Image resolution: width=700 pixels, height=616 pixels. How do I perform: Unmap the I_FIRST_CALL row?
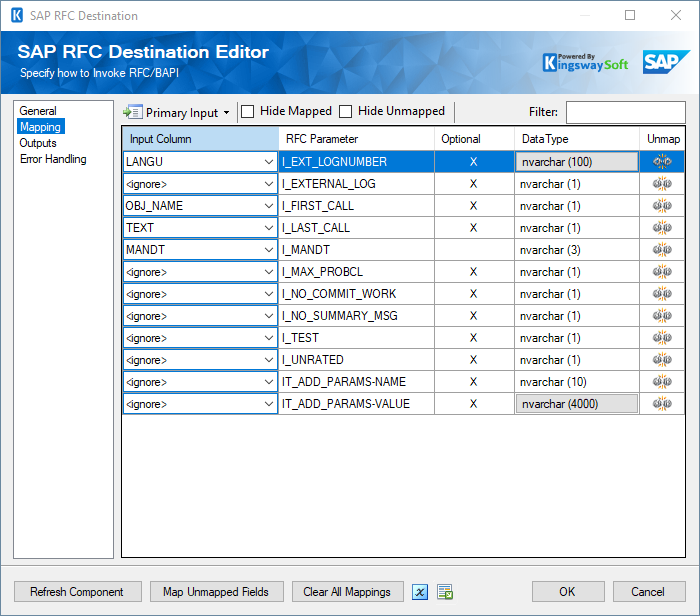pos(662,205)
